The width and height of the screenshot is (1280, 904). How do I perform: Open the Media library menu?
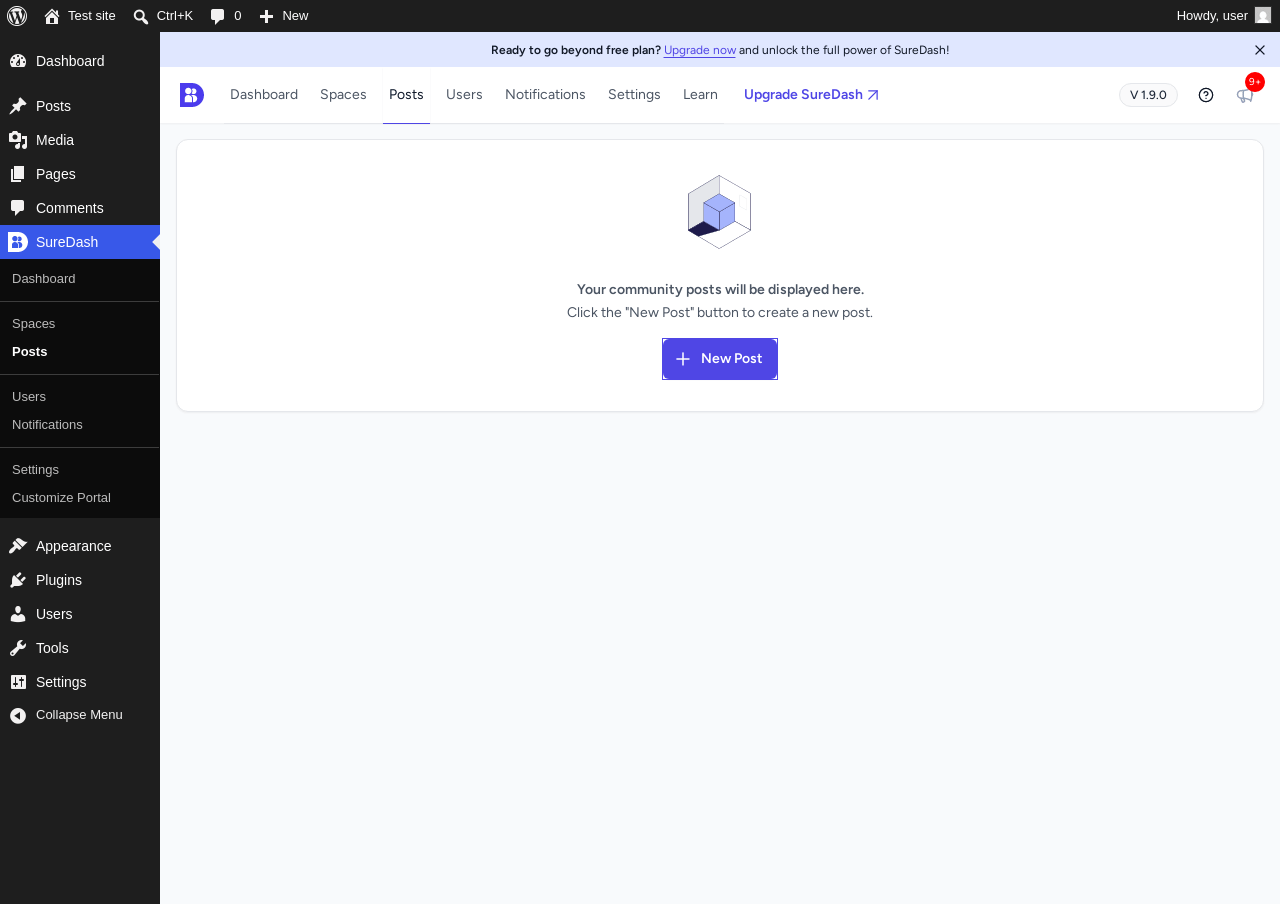tap(80, 140)
